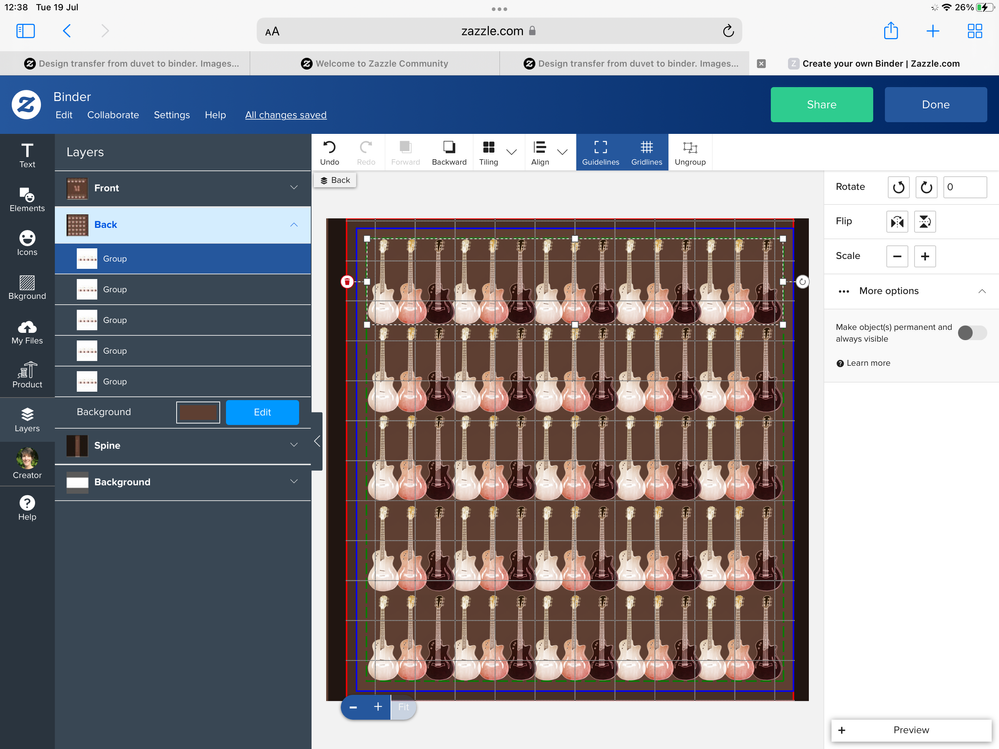Flip object vertically
Image resolution: width=999 pixels, height=749 pixels.
click(x=924, y=222)
